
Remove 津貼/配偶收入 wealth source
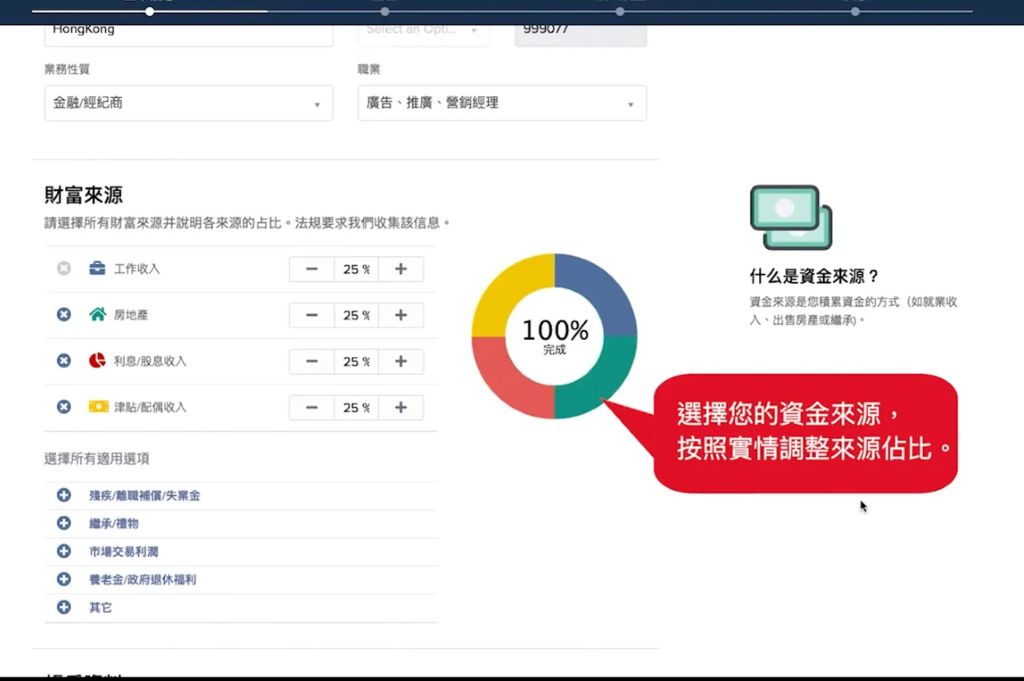(x=64, y=407)
